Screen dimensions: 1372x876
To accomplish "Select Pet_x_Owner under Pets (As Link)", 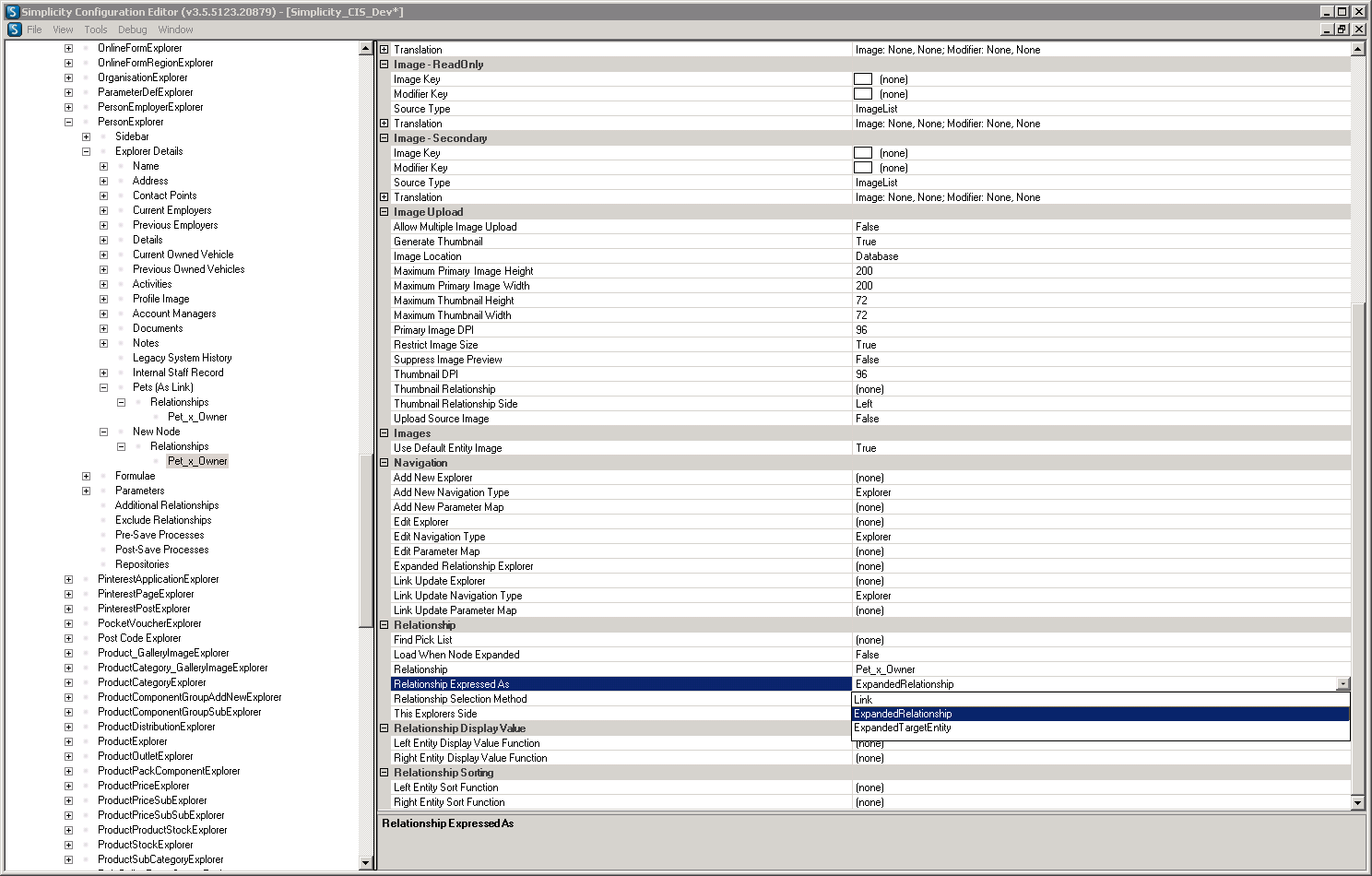I will [x=197, y=417].
